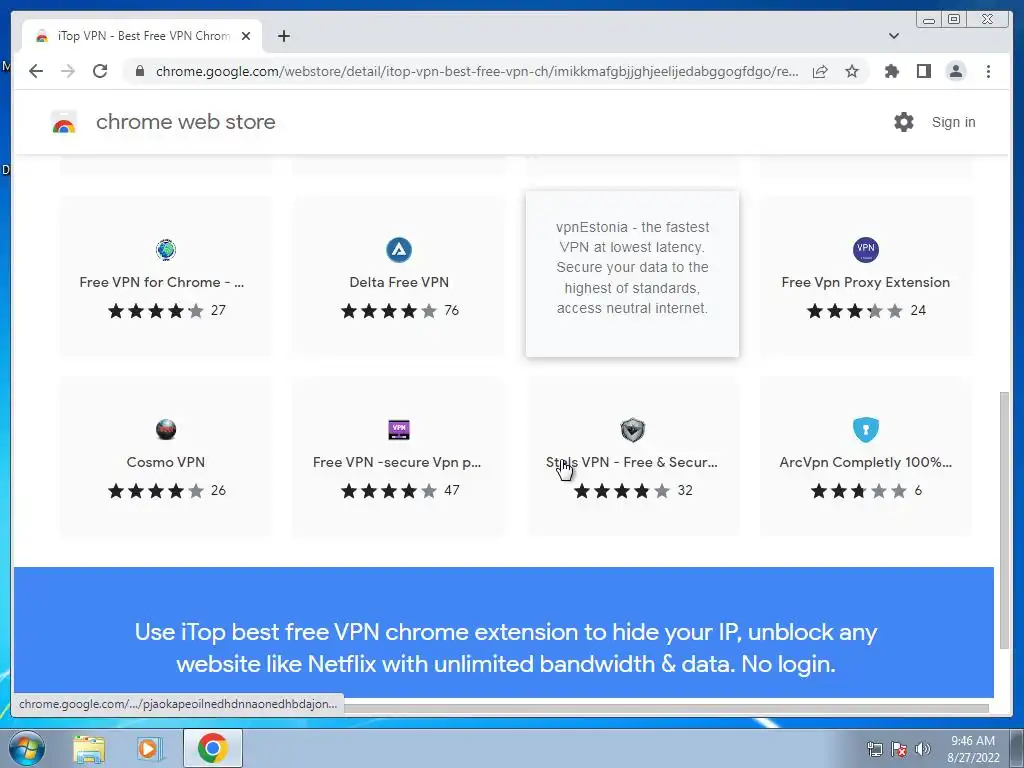Open File Explorer from the taskbar

click(x=89, y=748)
